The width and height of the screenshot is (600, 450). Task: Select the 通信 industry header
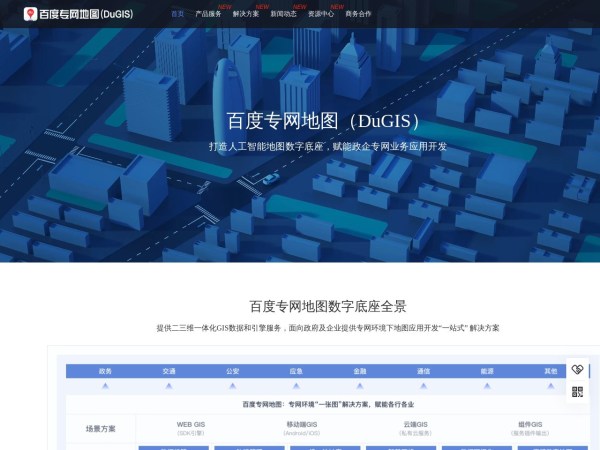(x=423, y=371)
